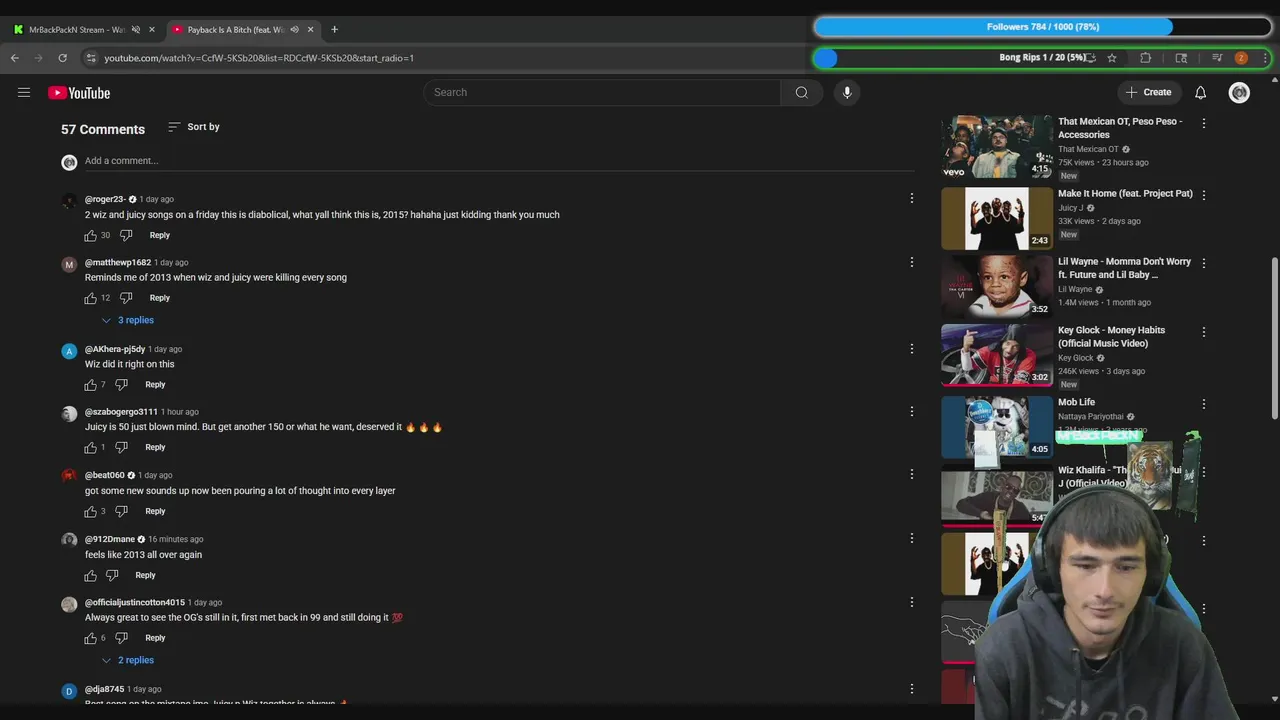The height and width of the screenshot is (720, 1280).
Task: Focus the YouTube Search box
Action: coord(602,92)
